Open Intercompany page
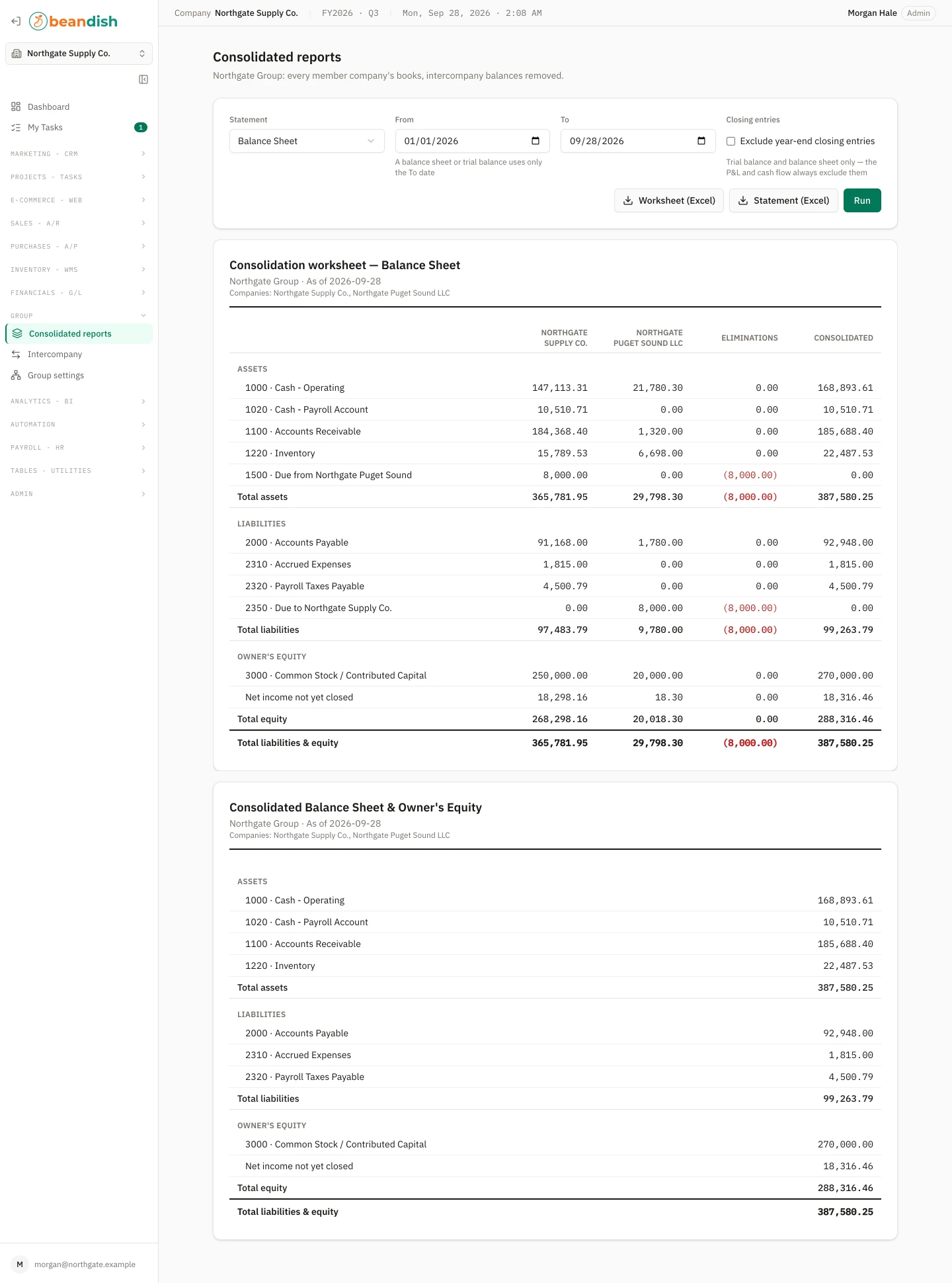The width and height of the screenshot is (952, 1283). click(79, 354)
